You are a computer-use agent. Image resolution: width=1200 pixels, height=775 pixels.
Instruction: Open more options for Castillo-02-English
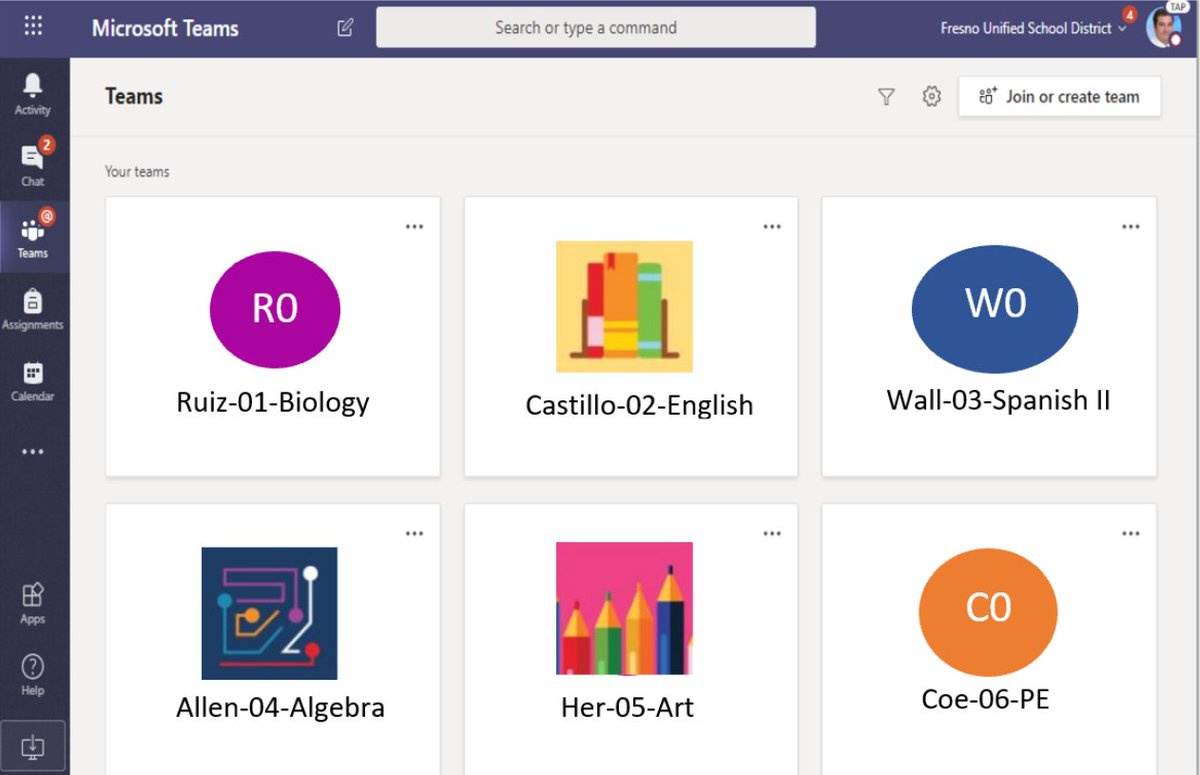click(x=772, y=227)
